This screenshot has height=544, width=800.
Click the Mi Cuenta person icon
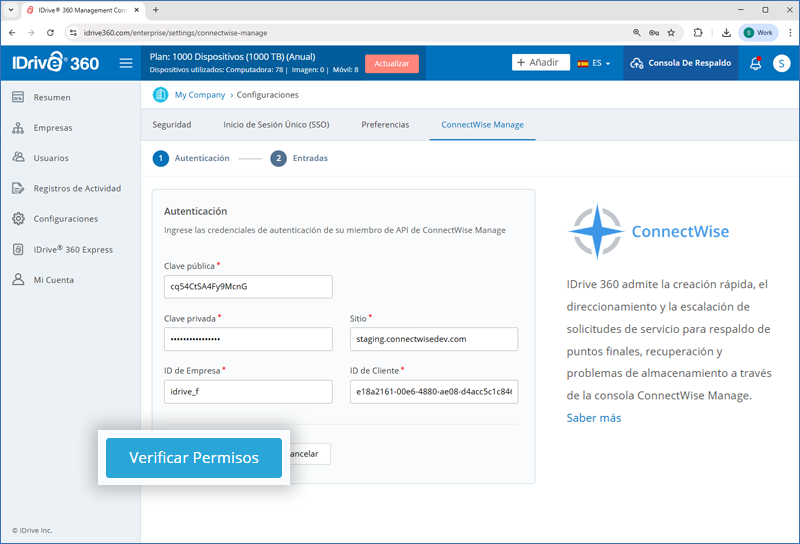[x=18, y=279]
